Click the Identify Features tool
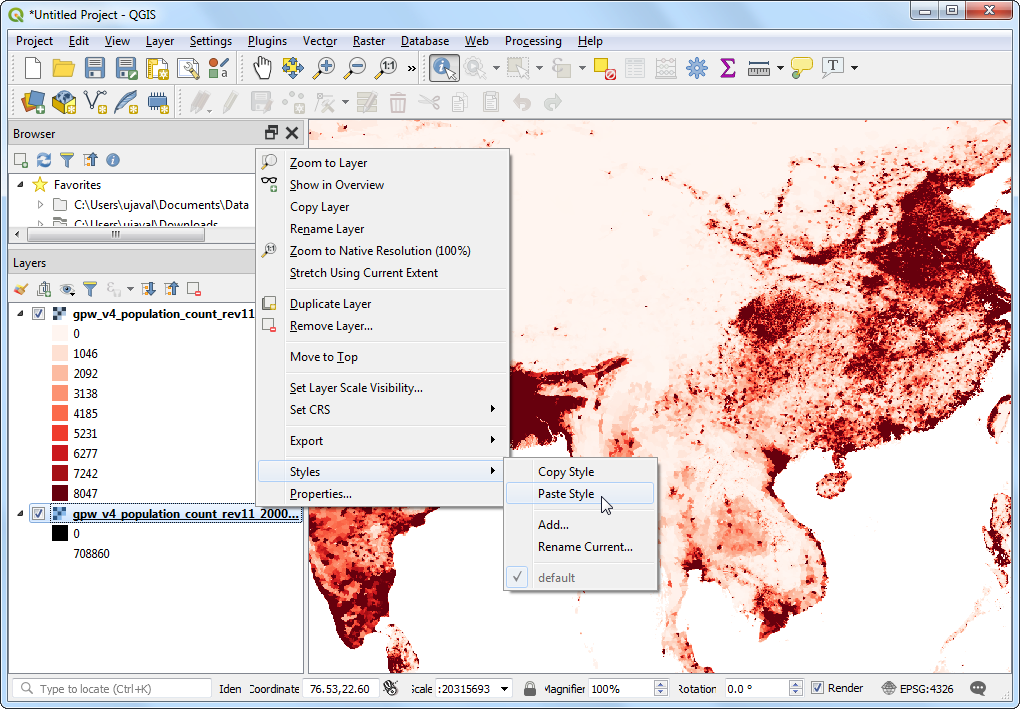Screen dimensions: 1020x709 point(444,68)
